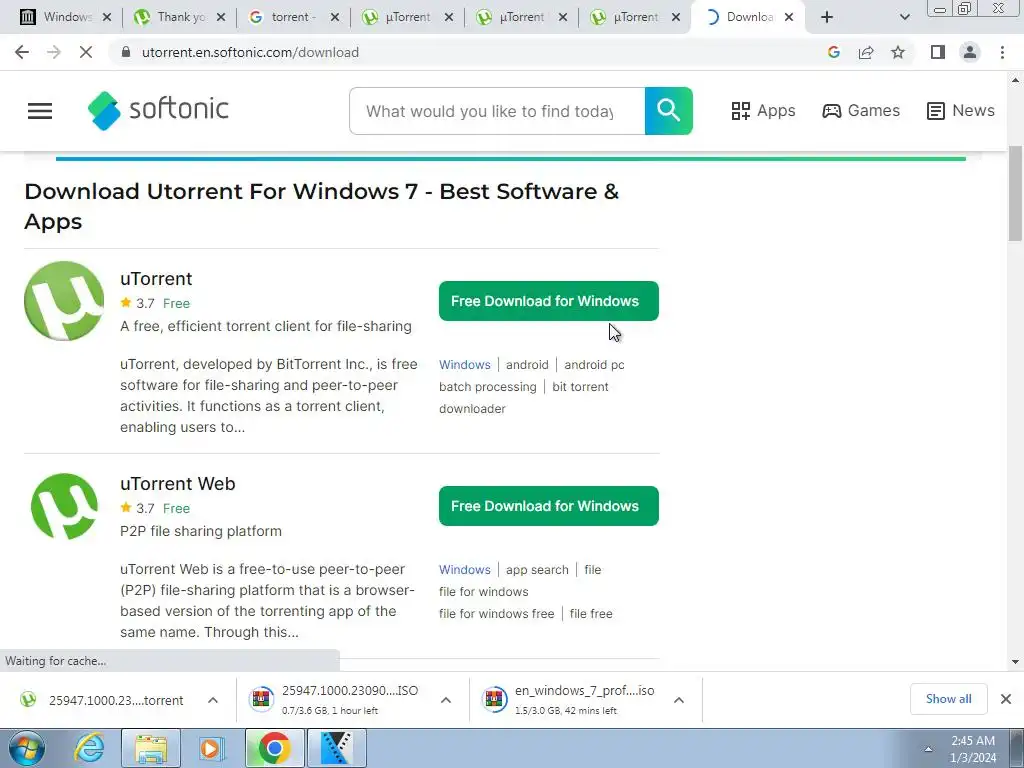Image resolution: width=1024 pixels, height=768 pixels.
Task: Click the android pc tag
Action: coord(594,364)
